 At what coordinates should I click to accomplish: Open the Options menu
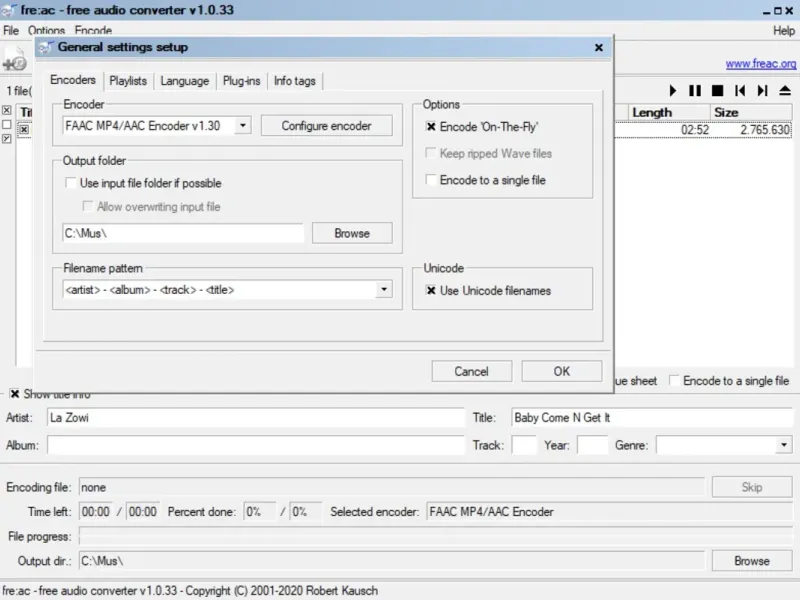(46, 31)
